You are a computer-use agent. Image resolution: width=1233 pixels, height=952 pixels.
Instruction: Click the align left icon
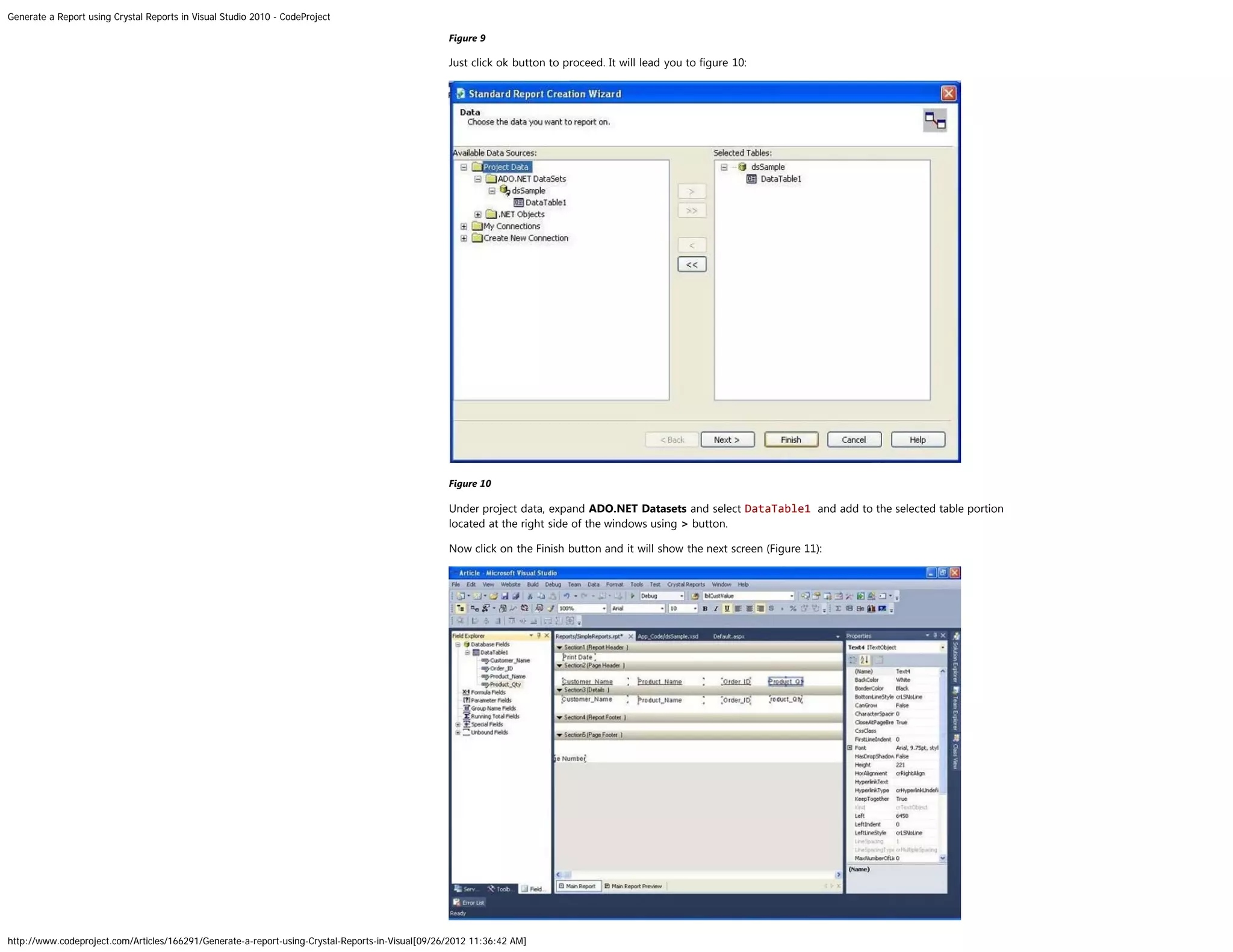(x=738, y=608)
